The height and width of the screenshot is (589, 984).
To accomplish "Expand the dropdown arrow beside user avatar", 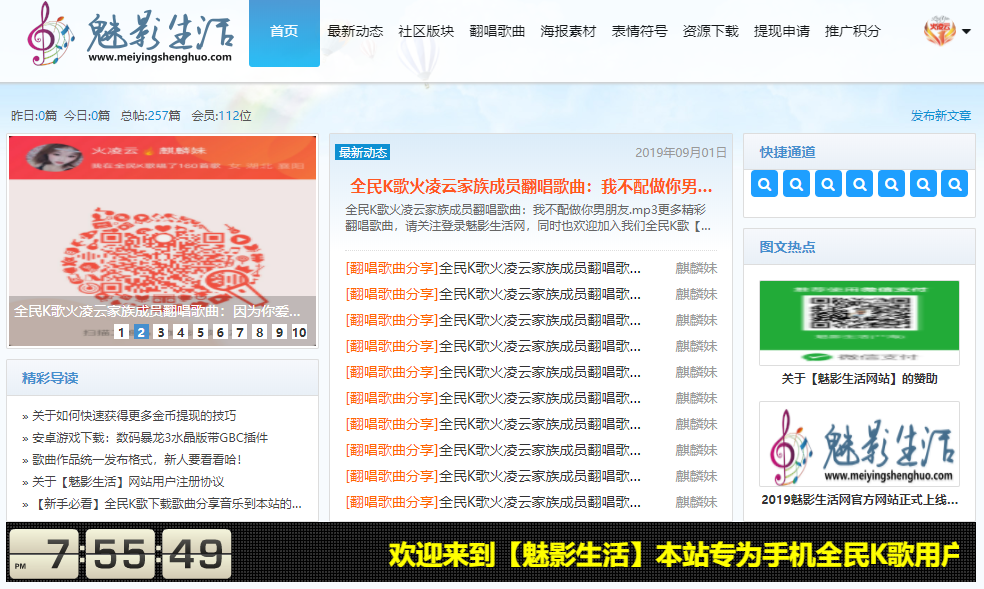I will pyautogui.click(x=966, y=32).
